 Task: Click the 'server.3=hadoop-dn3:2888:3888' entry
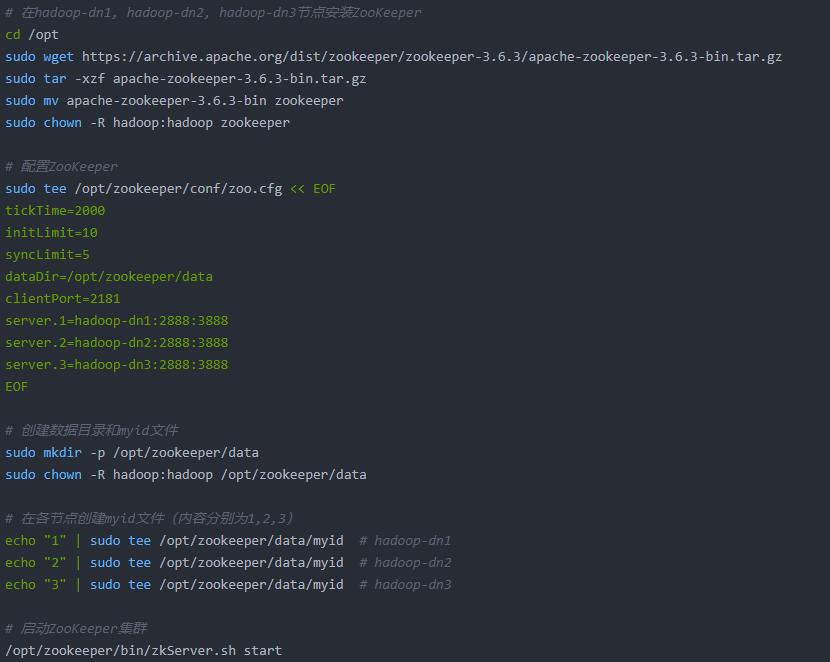click(117, 365)
